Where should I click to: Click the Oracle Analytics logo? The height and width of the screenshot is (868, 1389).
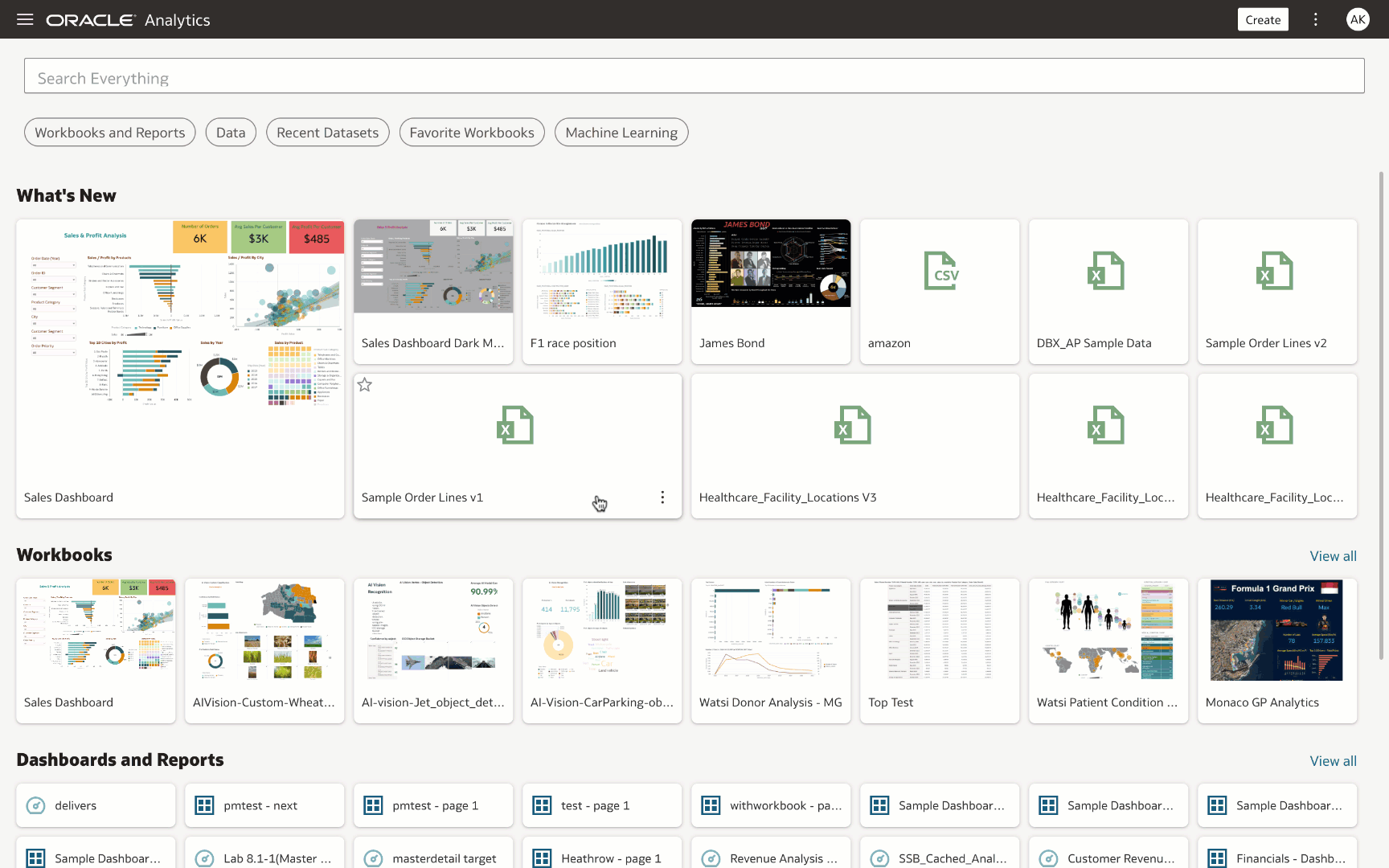coord(129,20)
